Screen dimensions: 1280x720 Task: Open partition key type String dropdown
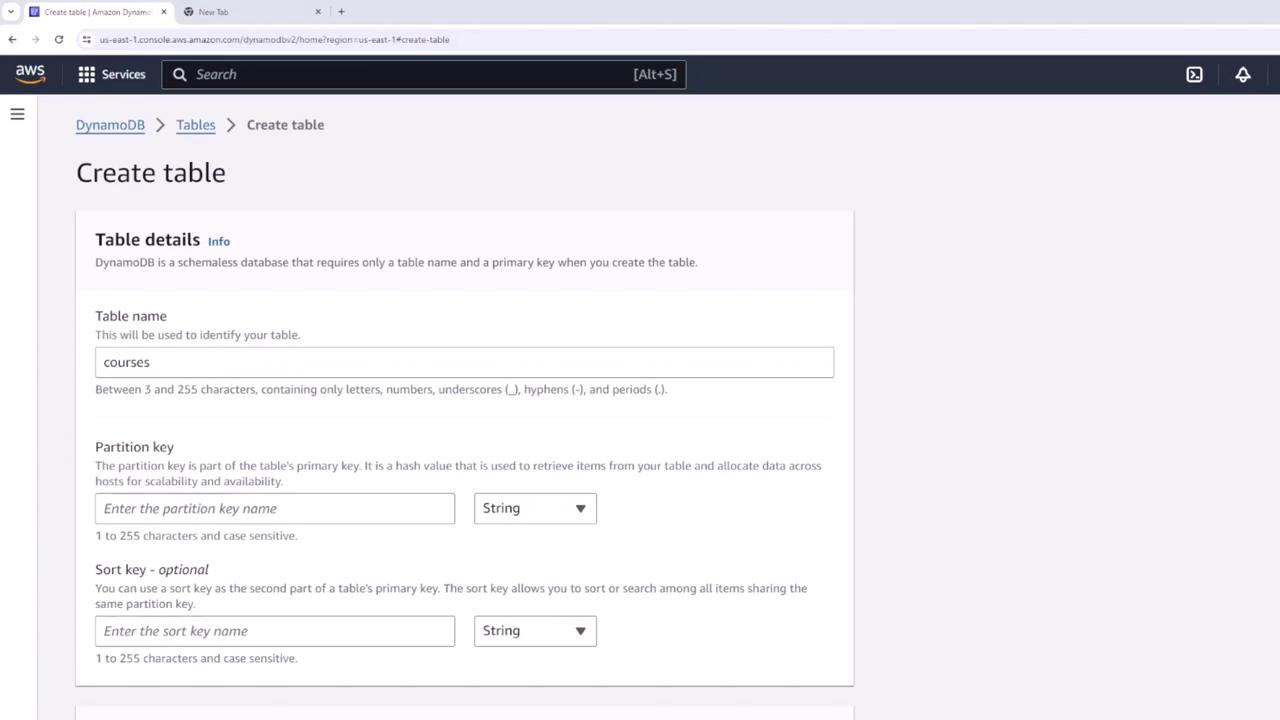point(535,508)
